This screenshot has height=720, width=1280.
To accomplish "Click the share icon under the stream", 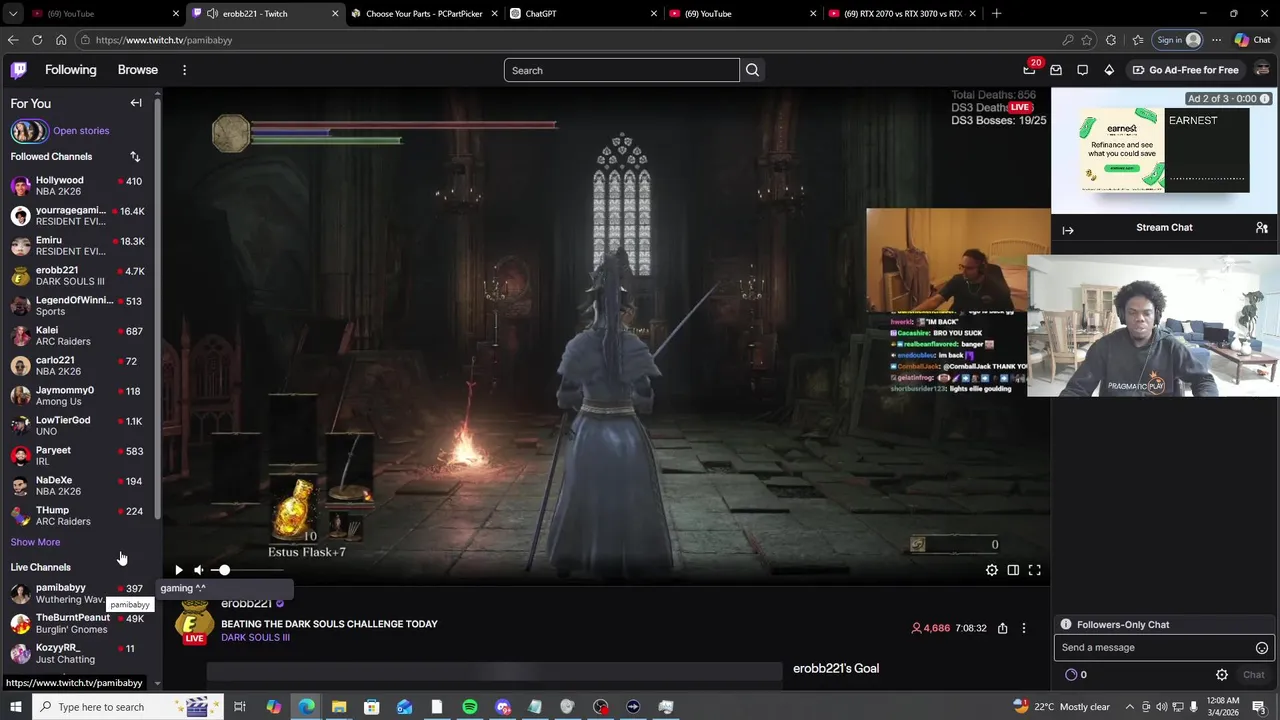I will tap(1002, 628).
